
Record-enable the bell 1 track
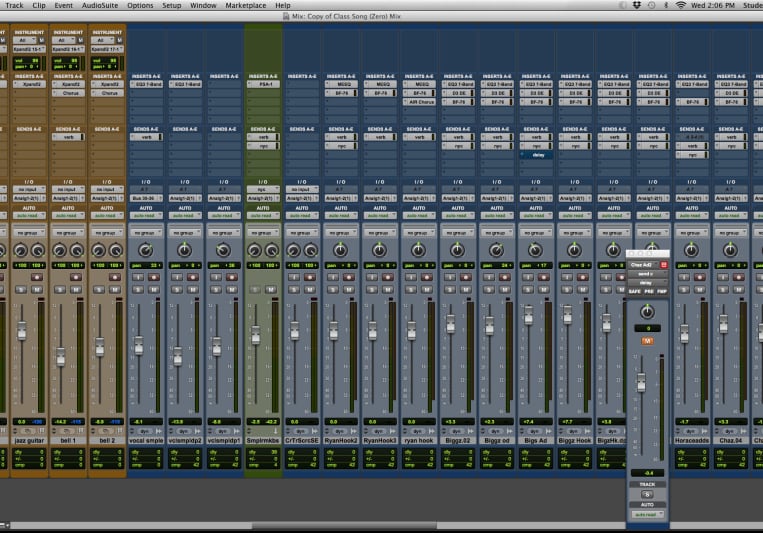[76, 277]
